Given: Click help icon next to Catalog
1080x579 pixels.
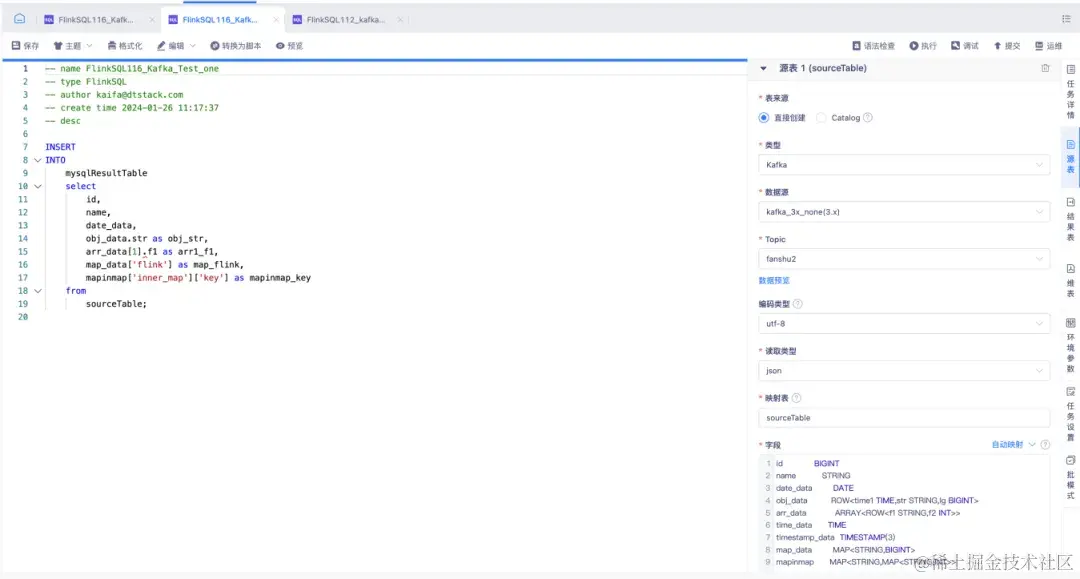Looking at the screenshot, I should (868, 118).
